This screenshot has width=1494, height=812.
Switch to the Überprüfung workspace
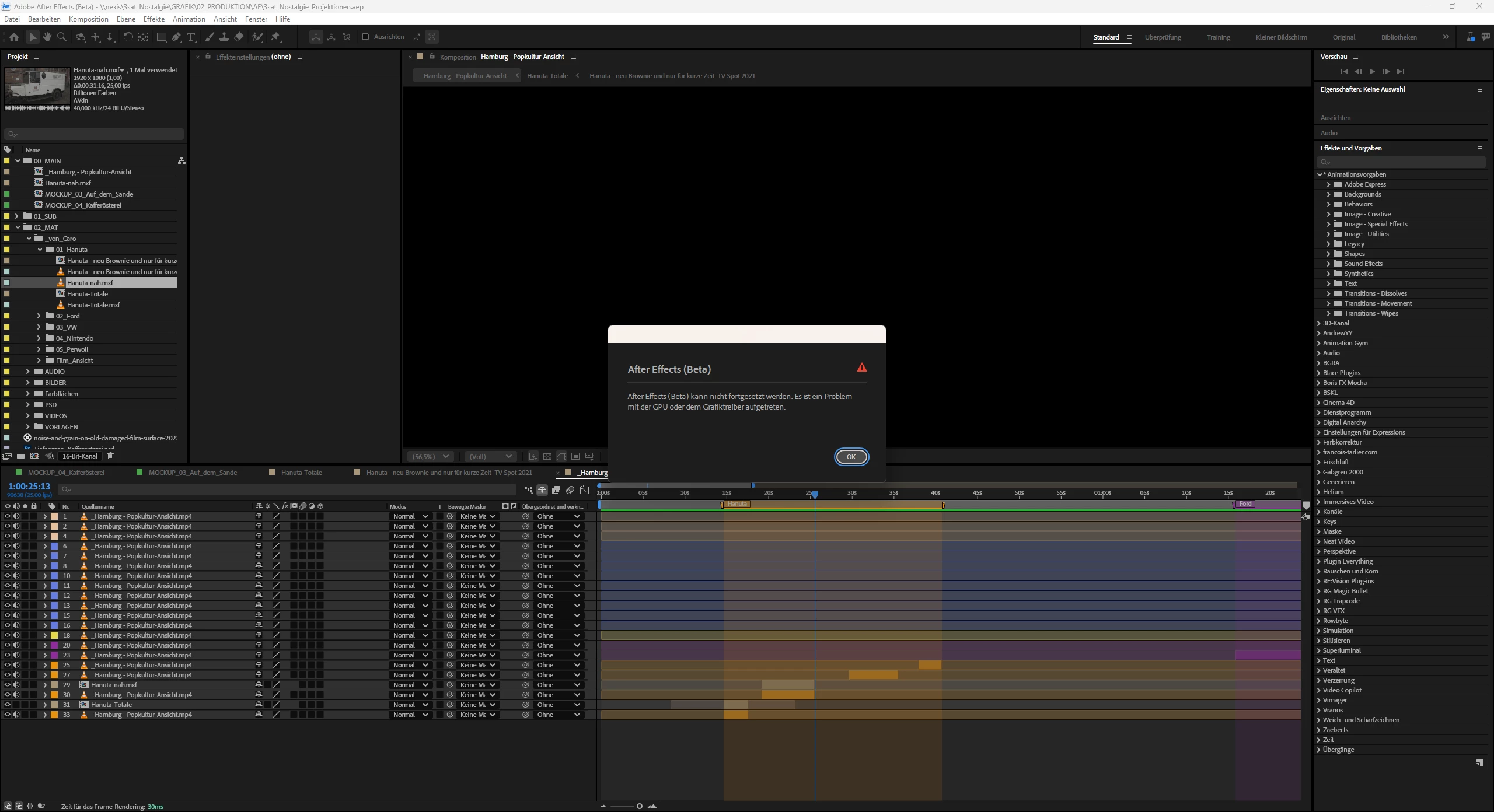[x=1163, y=37]
